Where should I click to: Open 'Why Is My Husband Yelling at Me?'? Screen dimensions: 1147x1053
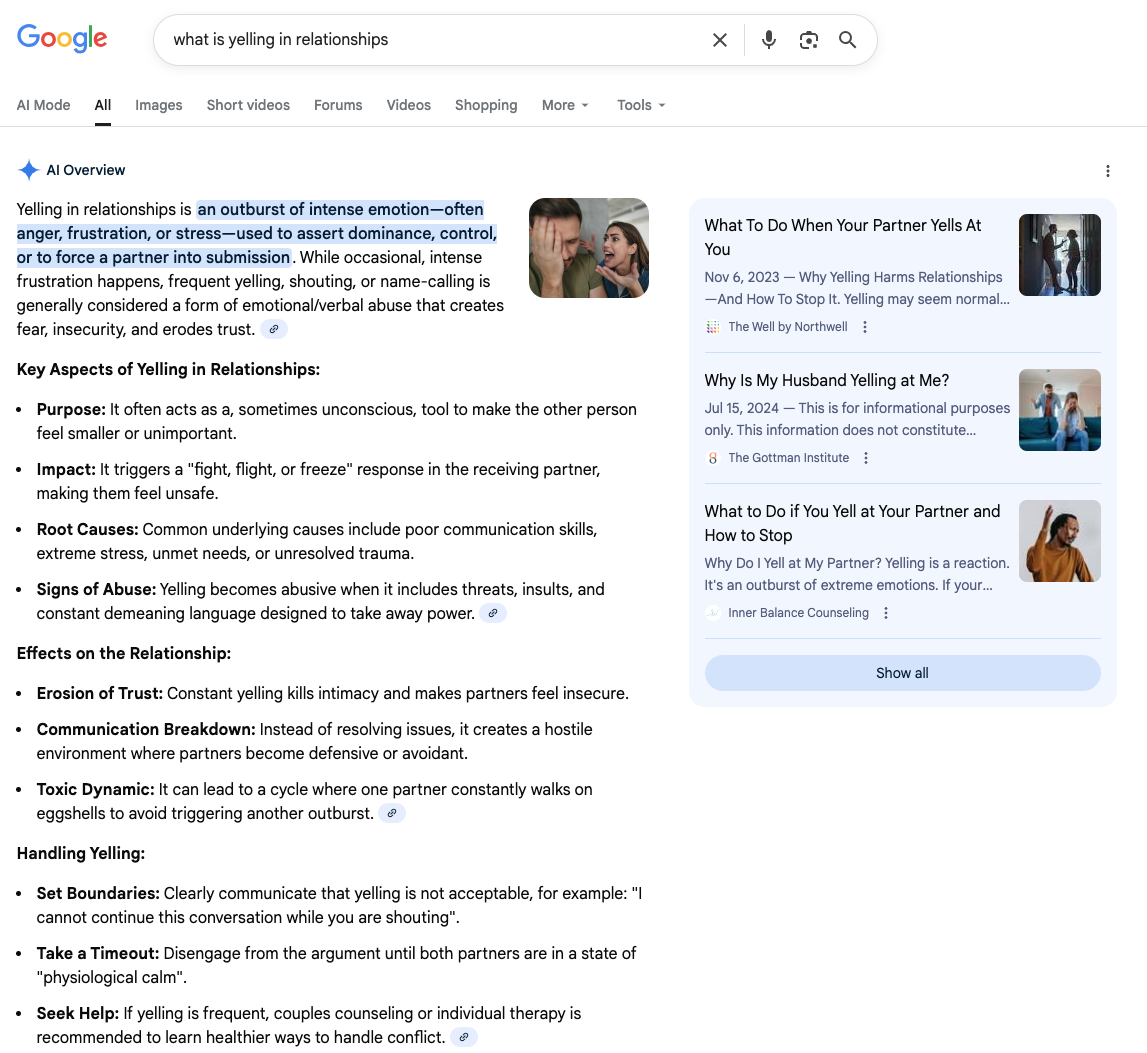coord(827,381)
